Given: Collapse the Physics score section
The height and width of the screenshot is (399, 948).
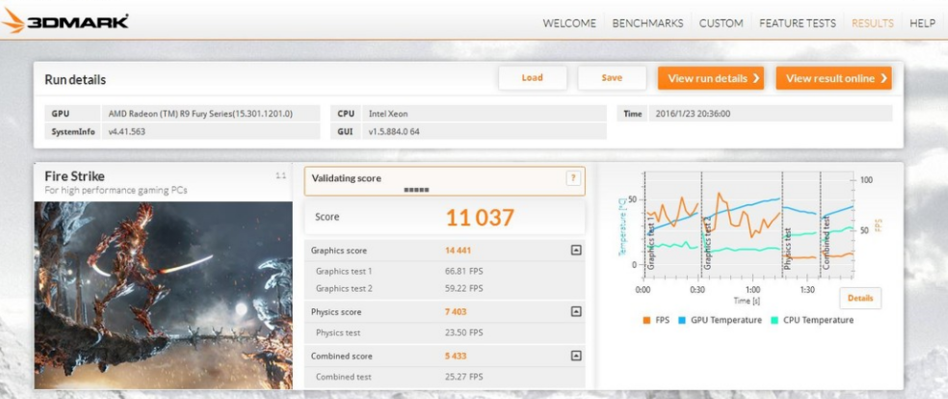Looking at the screenshot, I should [576, 311].
